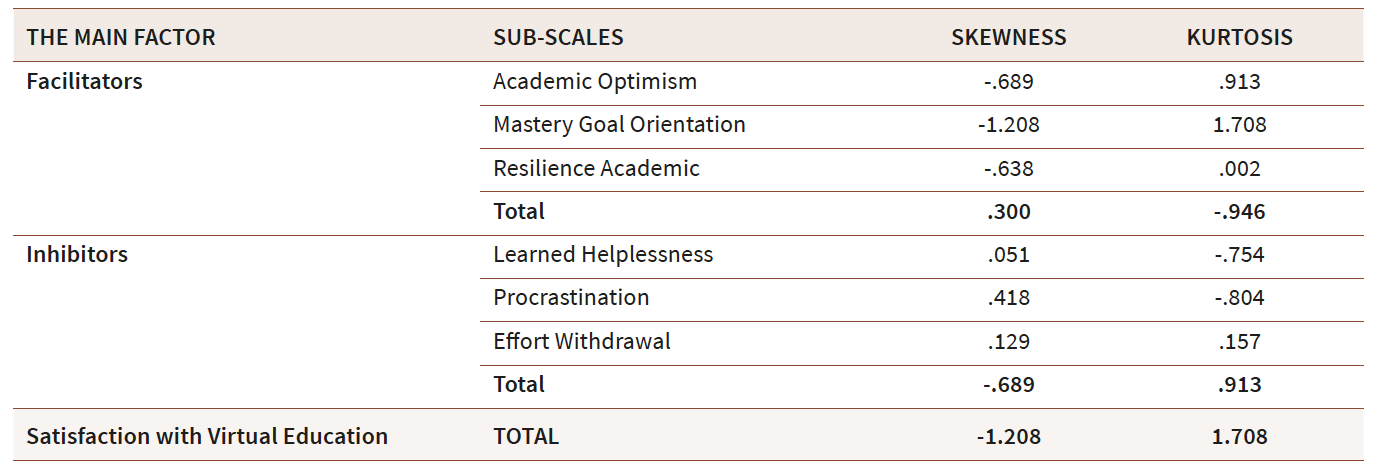Select Effort Withdrawal kurtosis value .157
Screen dimensions: 1378x470
(x=1239, y=341)
